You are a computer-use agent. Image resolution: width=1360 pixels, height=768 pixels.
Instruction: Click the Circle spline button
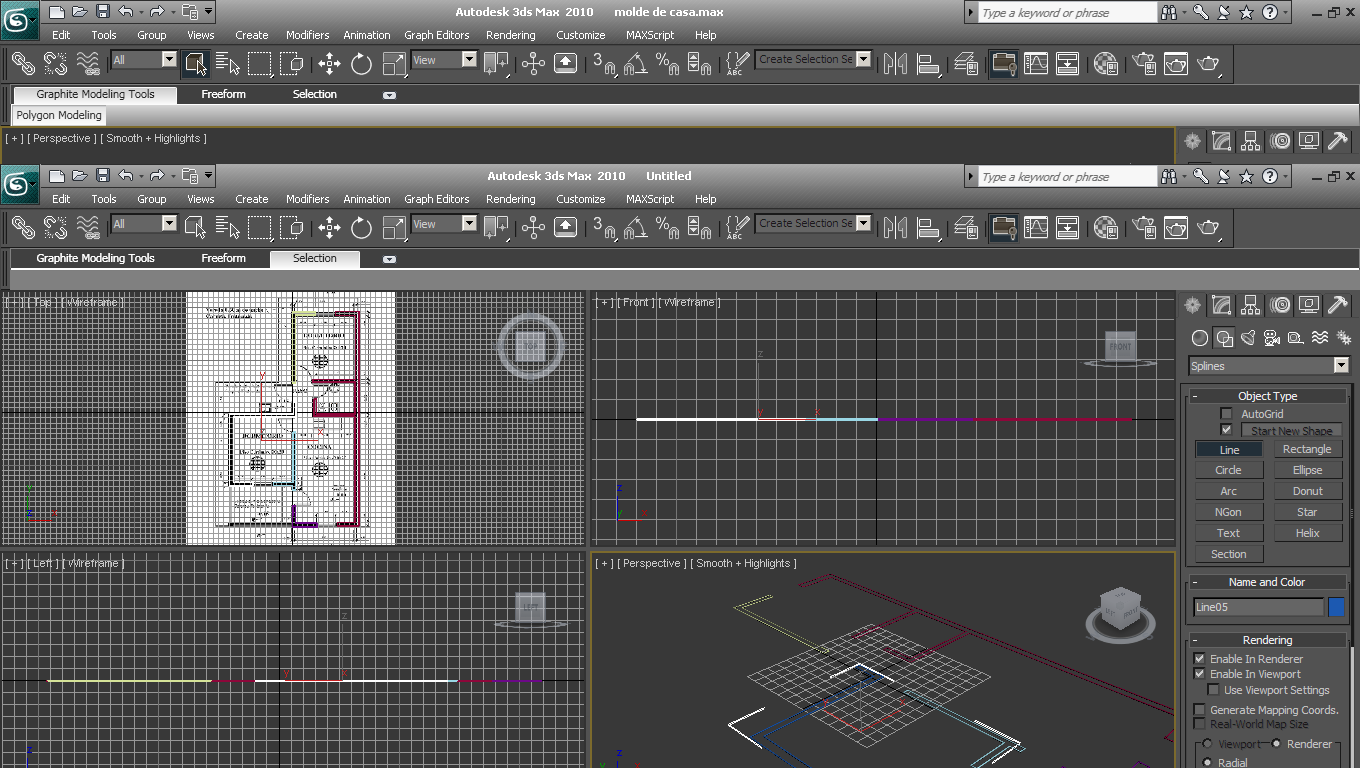pyautogui.click(x=1229, y=470)
